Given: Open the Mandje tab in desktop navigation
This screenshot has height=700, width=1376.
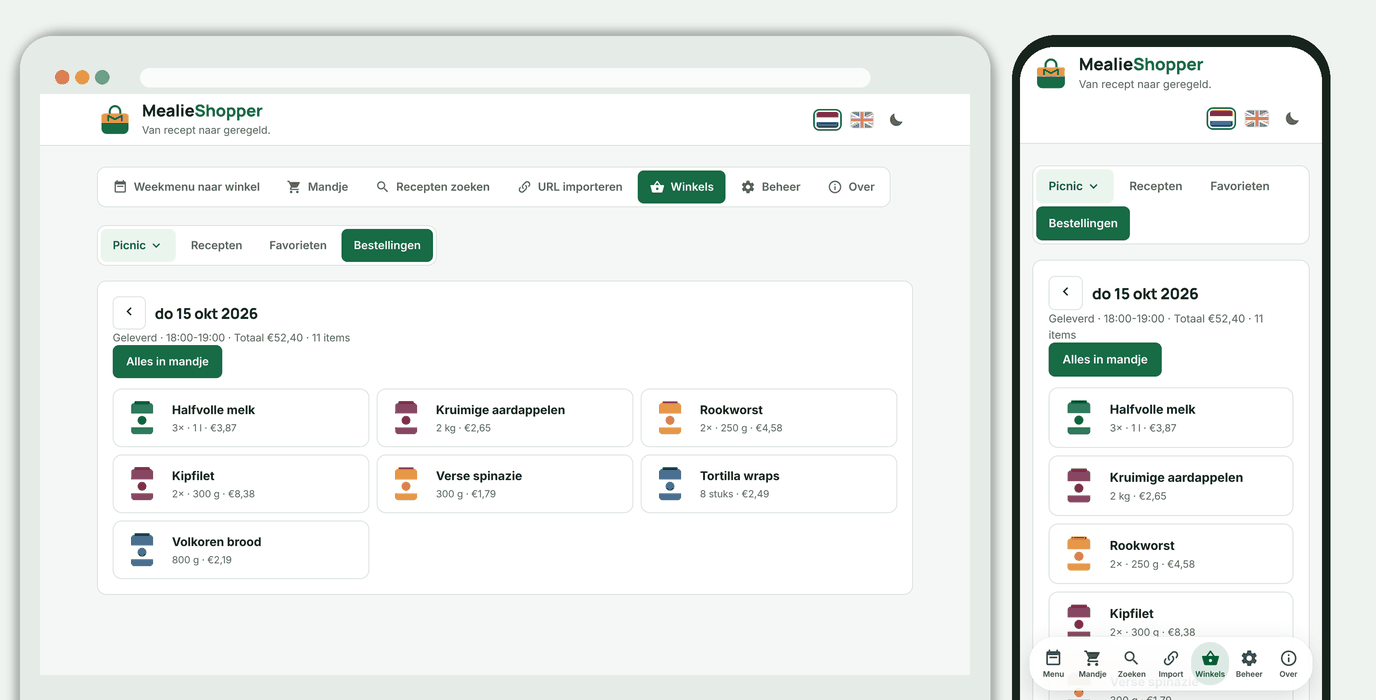Looking at the screenshot, I should tap(318, 187).
